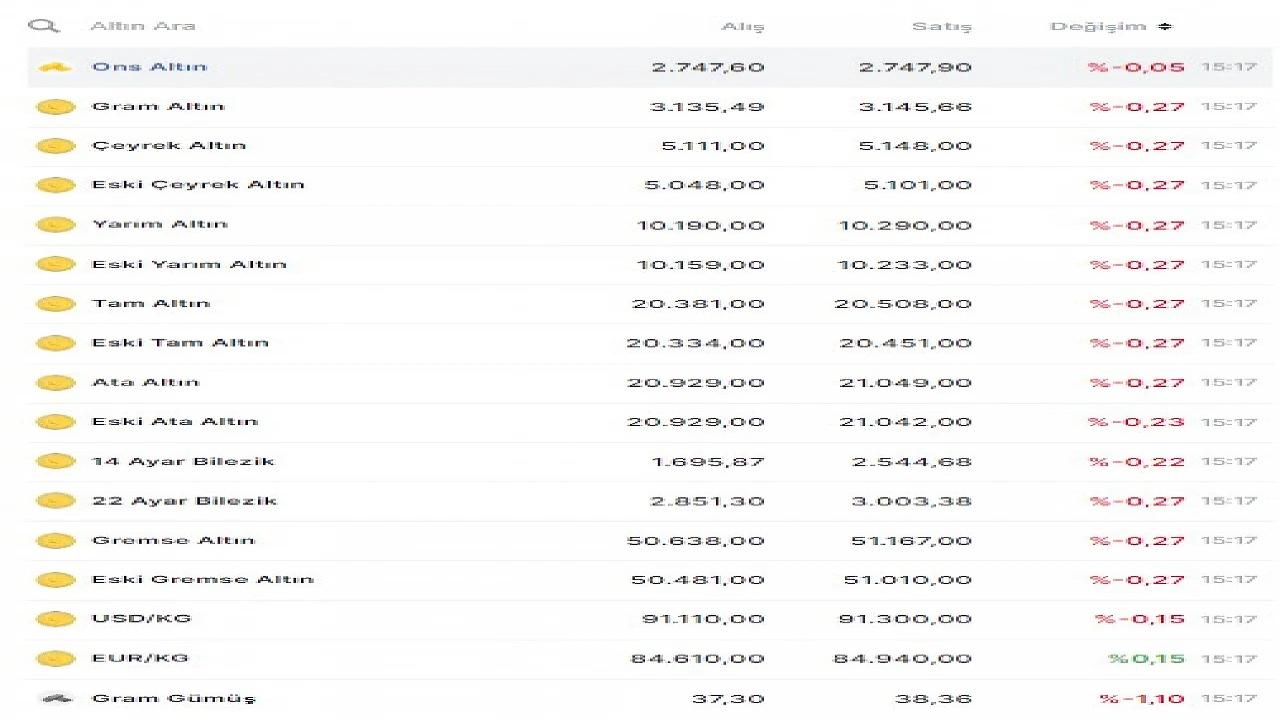Click the Altın Ara search field
This screenshot has height=720, width=1280.
click(143, 26)
